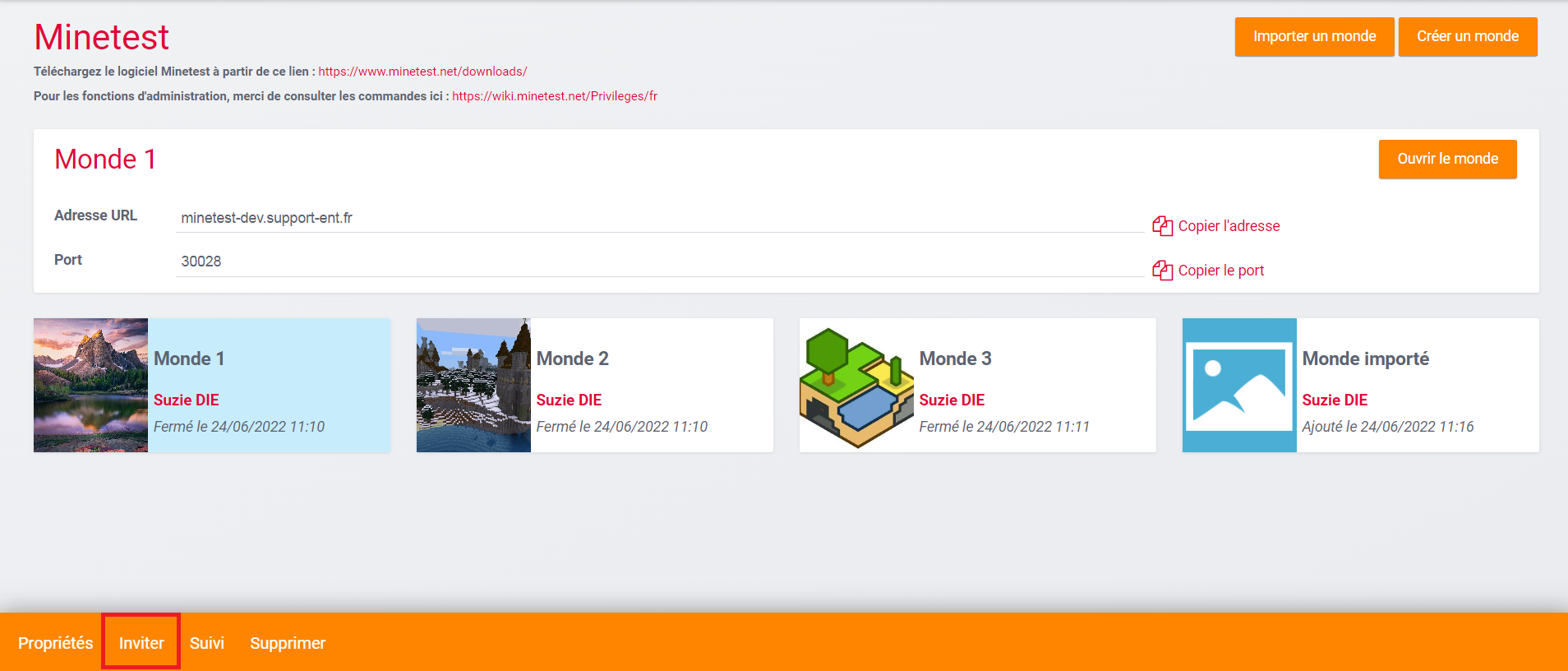Click the Port field showing 30028

pos(659,261)
